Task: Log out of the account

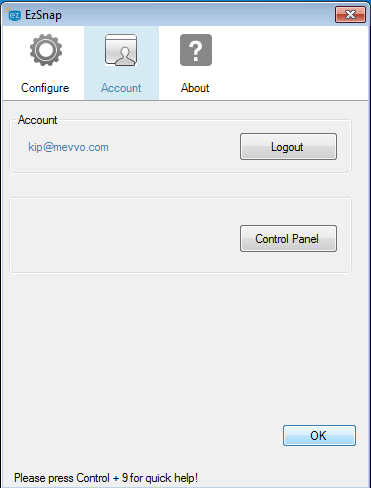Action: pos(288,147)
